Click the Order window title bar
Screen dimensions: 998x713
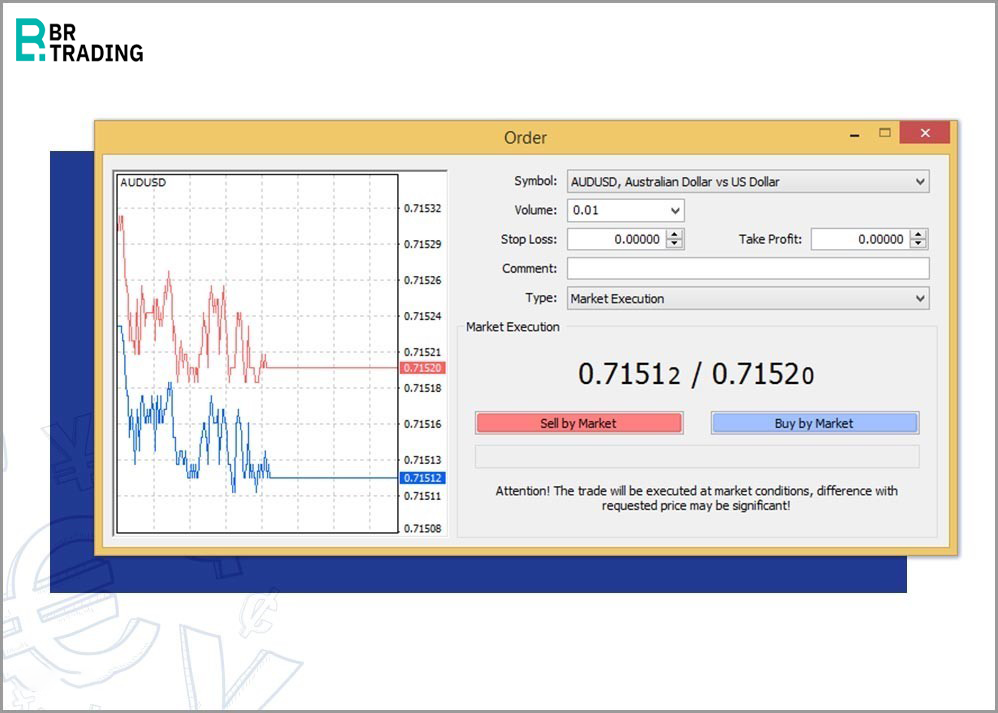[525, 137]
